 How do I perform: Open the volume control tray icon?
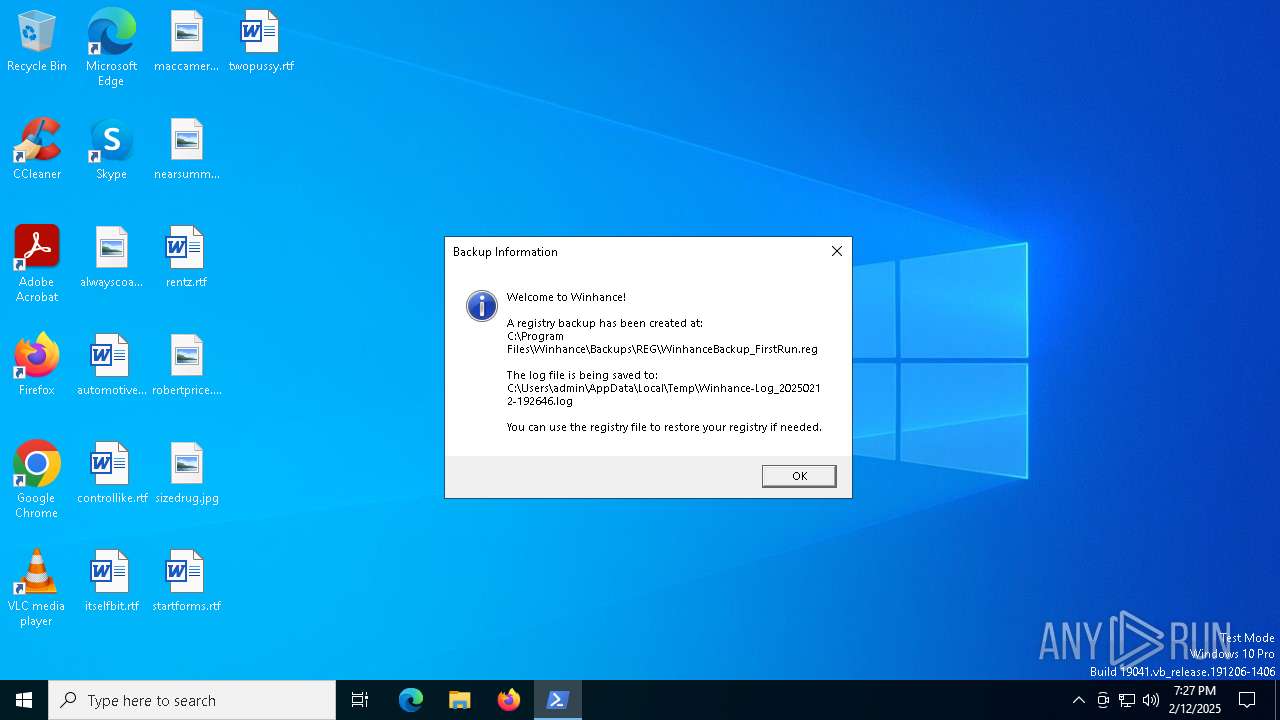[x=1151, y=700]
